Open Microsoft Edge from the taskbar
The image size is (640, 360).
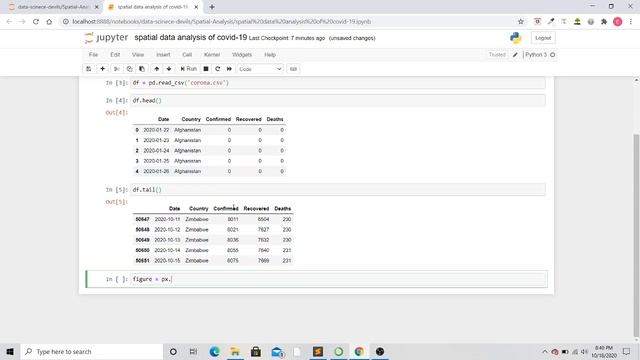point(214,351)
